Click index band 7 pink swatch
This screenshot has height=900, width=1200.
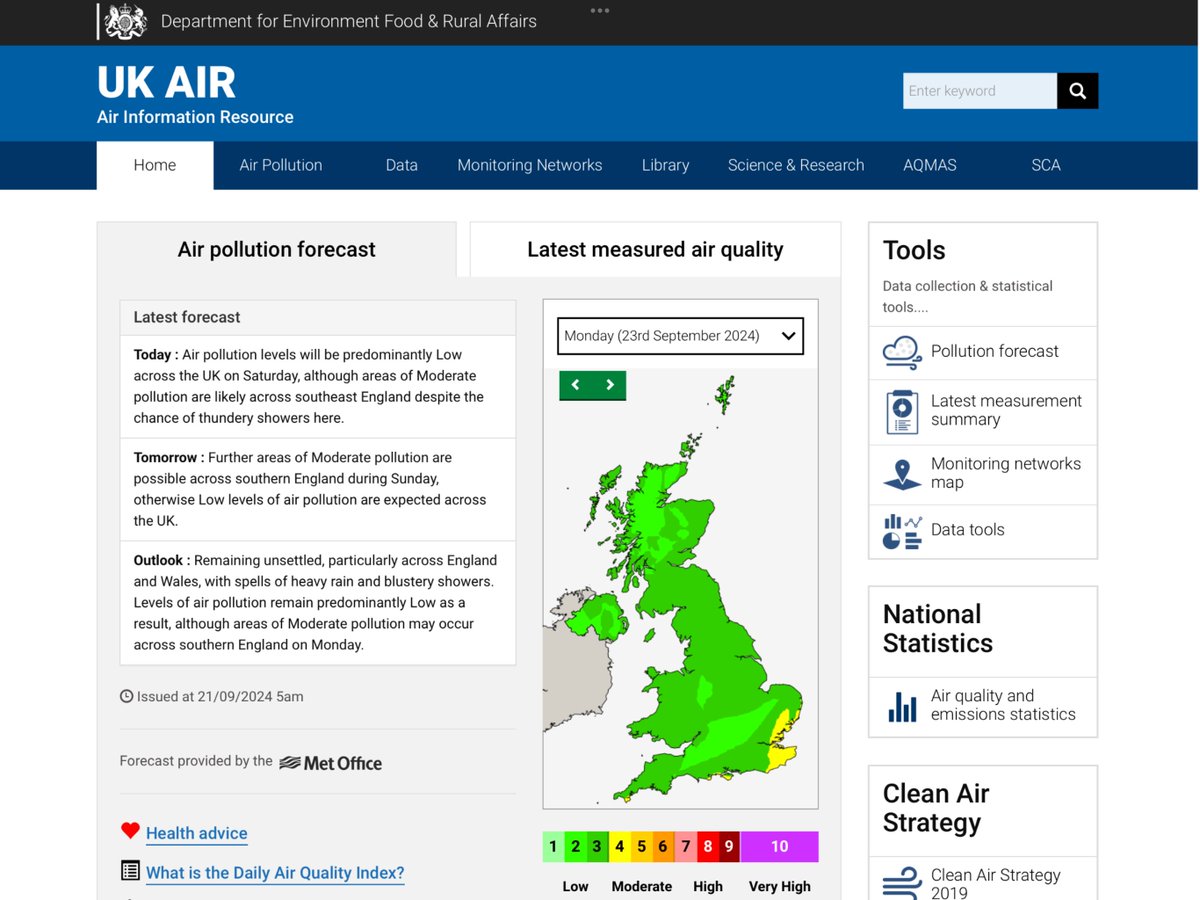(685, 847)
